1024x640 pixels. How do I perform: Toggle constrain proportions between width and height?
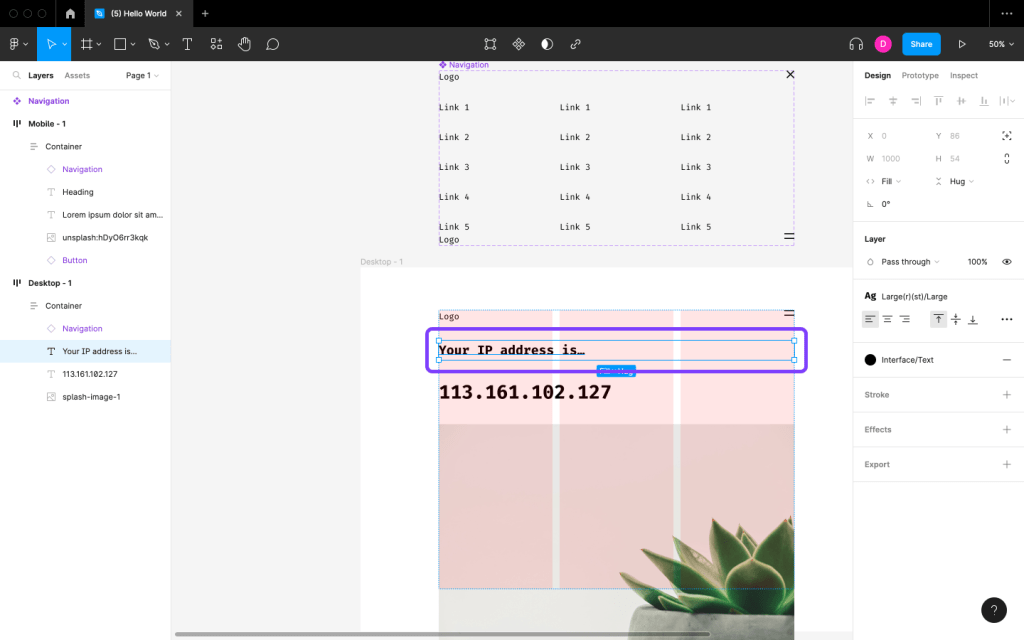(1007, 158)
